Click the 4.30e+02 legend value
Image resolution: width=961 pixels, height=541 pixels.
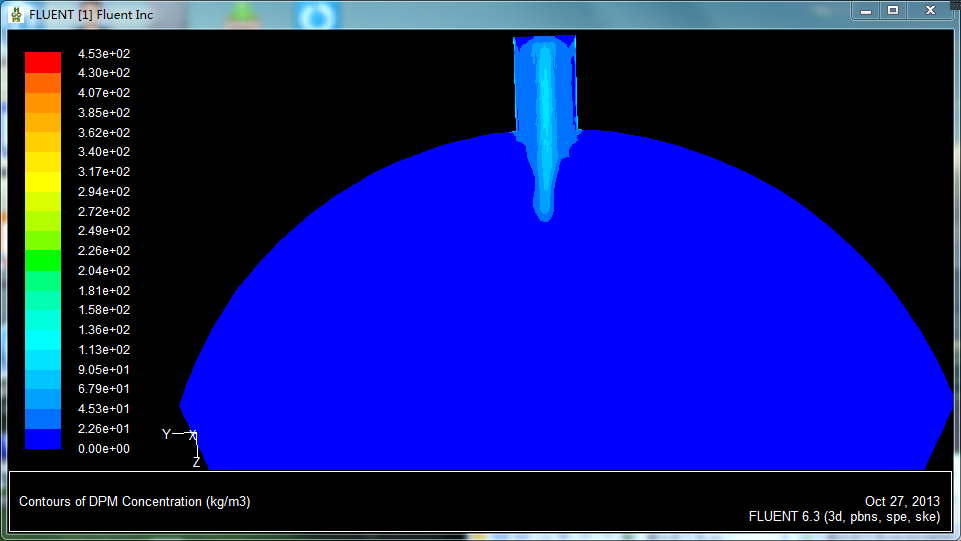pyautogui.click(x=104, y=73)
